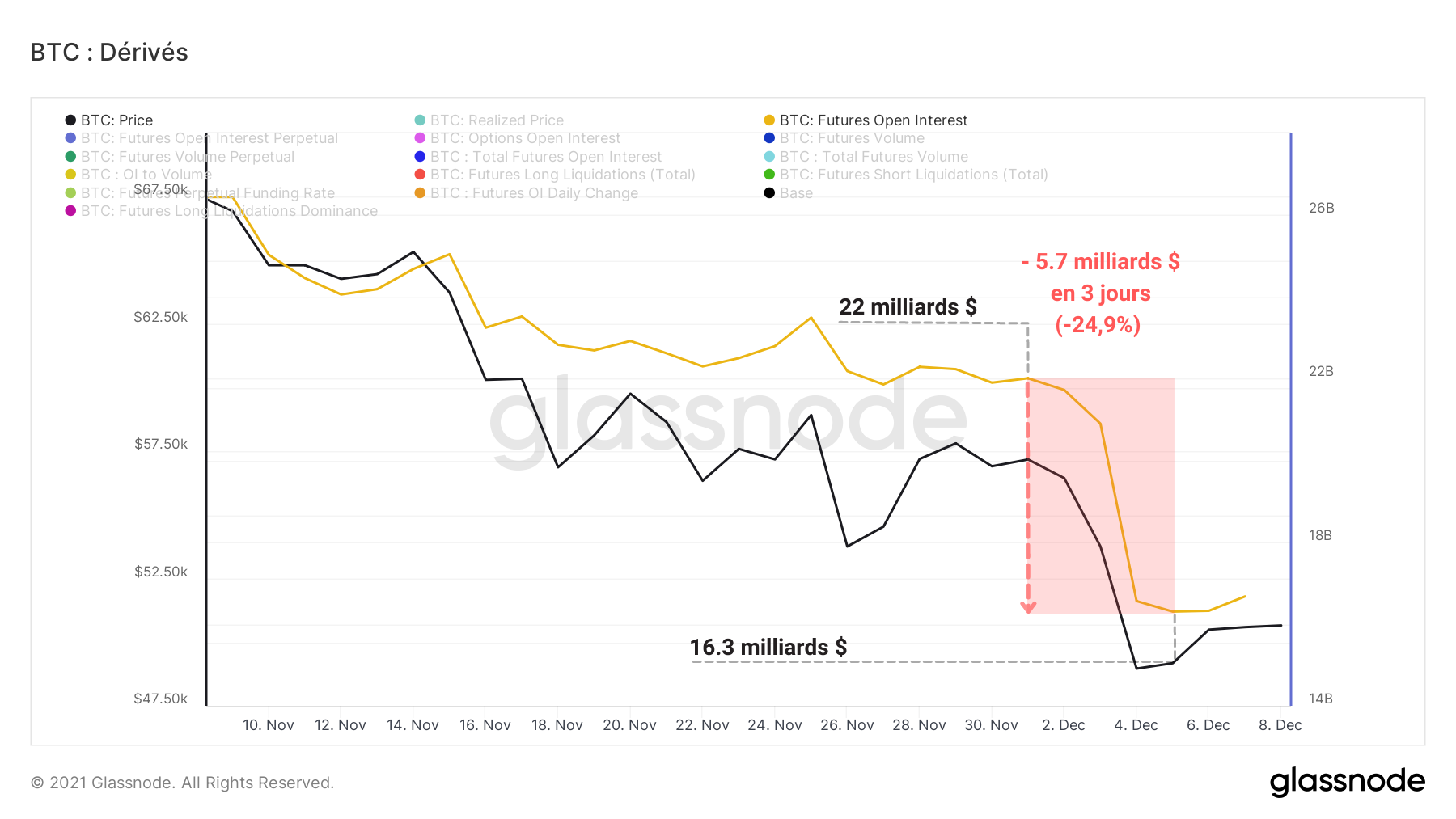Show BTC: Futures Volume series
Viewport: 1456px width, 819px height.
852,138
